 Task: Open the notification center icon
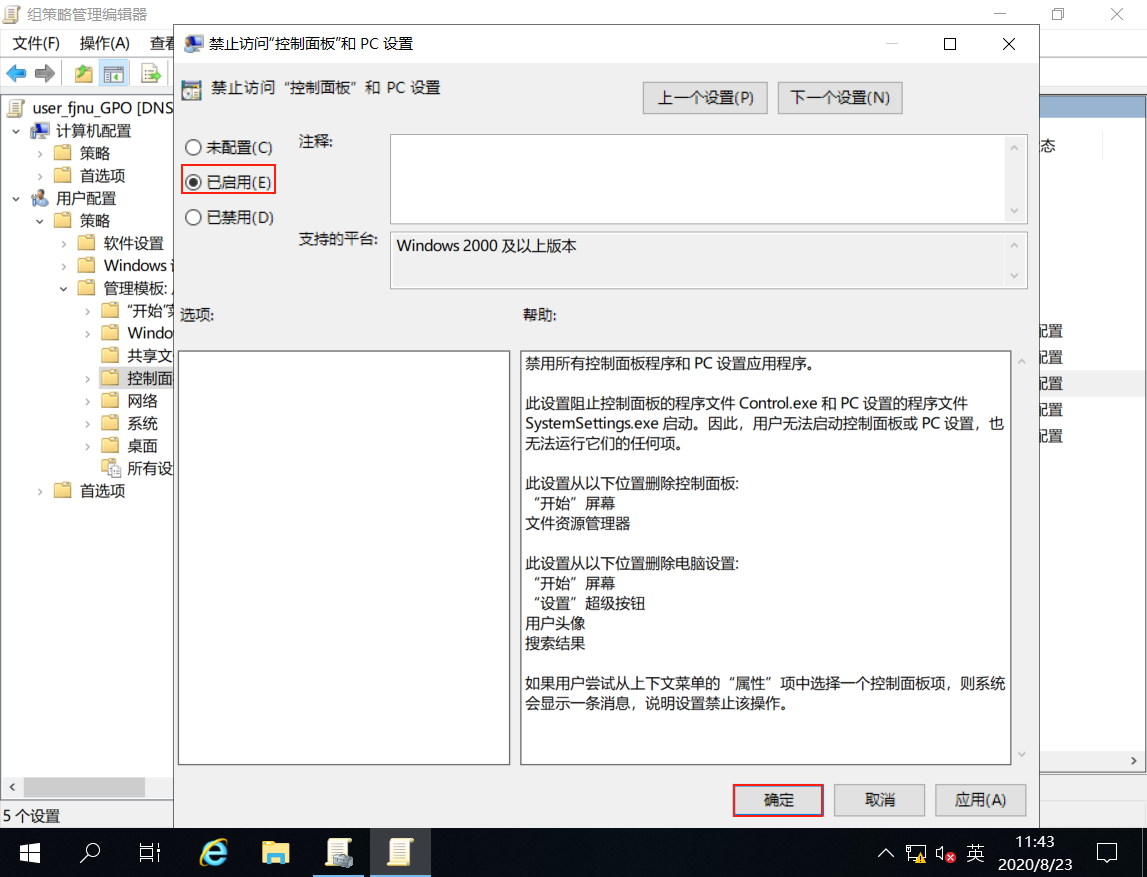coord(1107,853)
